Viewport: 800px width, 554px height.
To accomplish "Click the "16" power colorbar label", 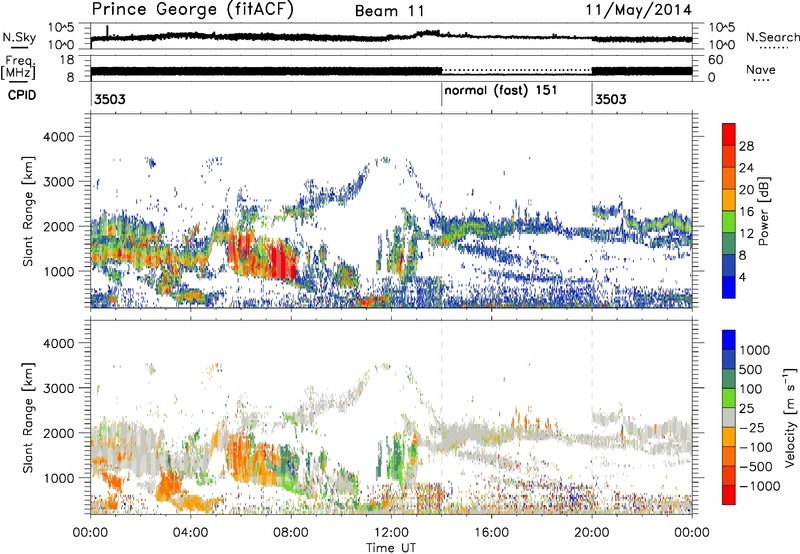I will tap(746, 212).
